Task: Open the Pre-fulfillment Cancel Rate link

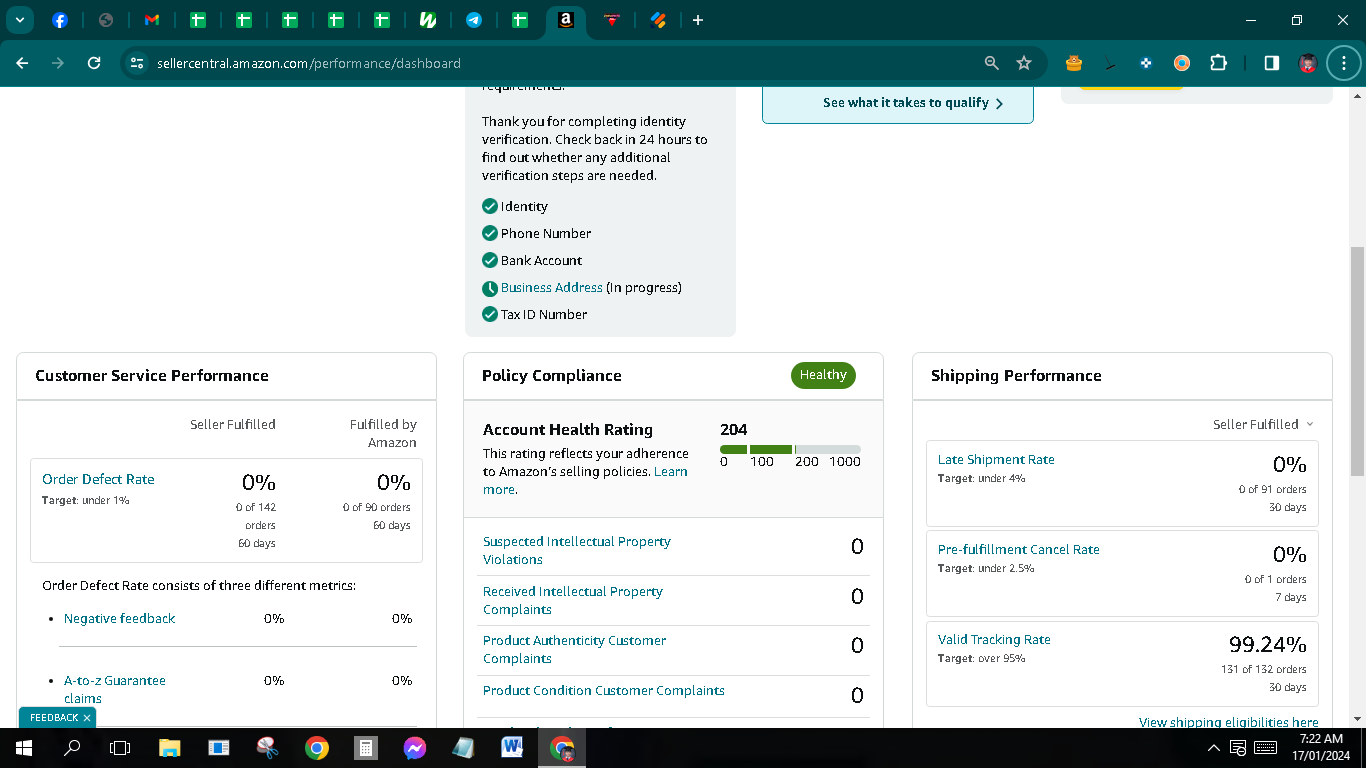Action: tap(1018, 549)
